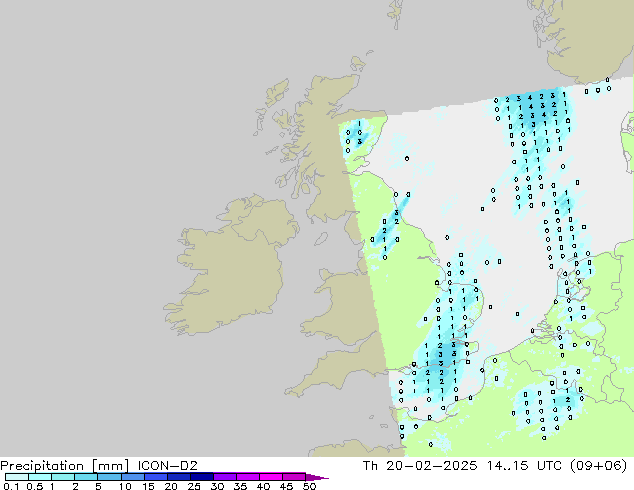Choose the 30–35 mm purple legend swatch
Image resolution: width=634 pixels, height=490 pixels.
click(224, 477)
